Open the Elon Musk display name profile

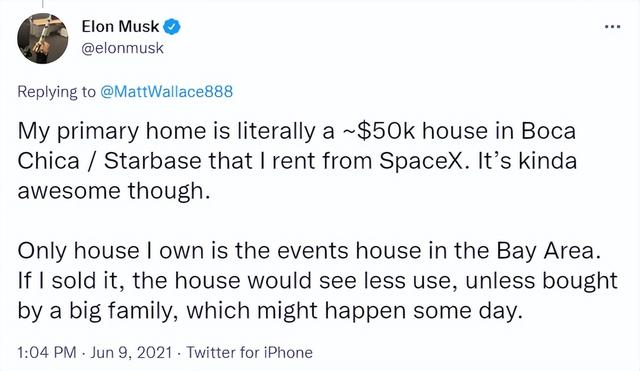[x=120, y=27]
